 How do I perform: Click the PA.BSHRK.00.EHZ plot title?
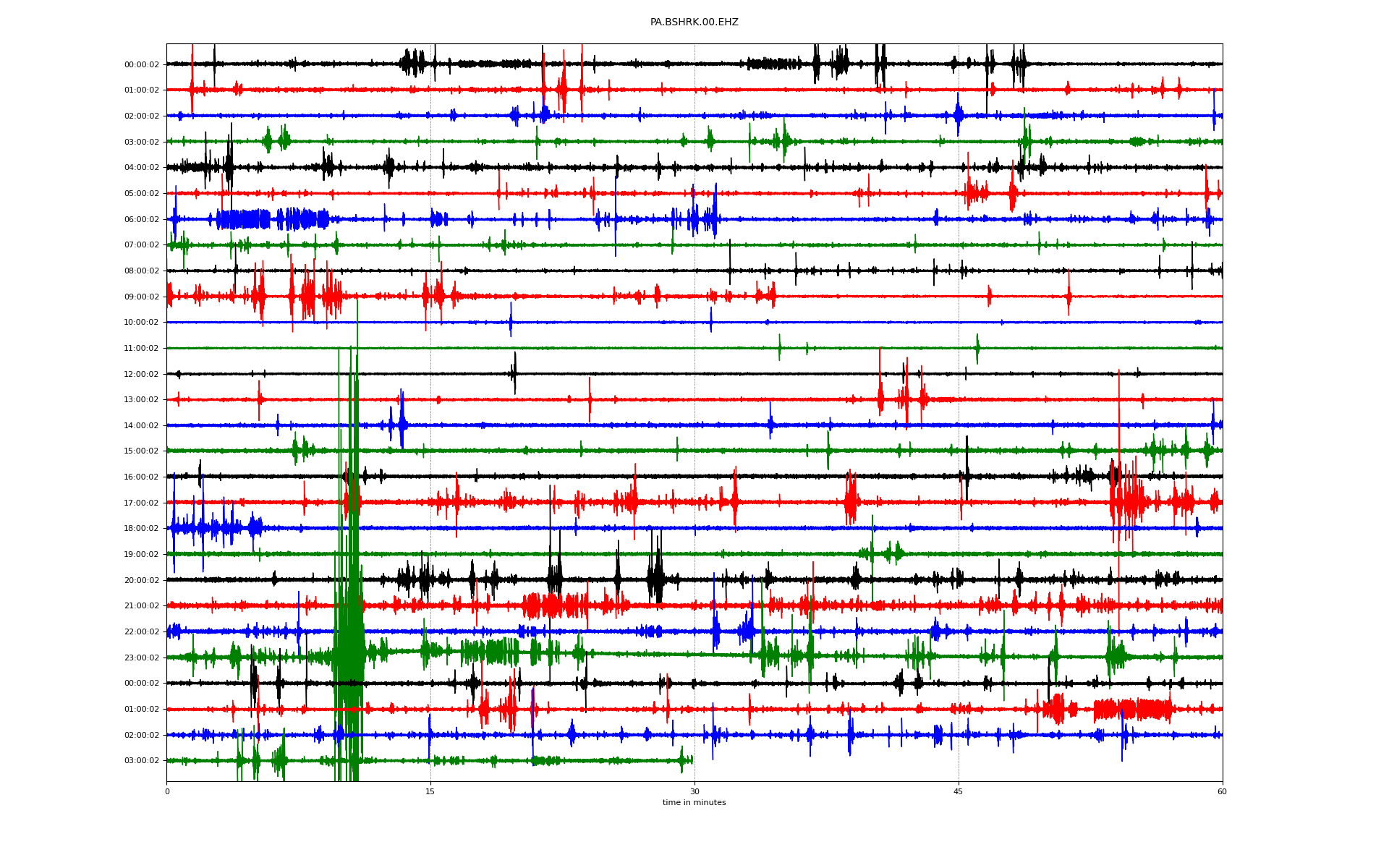(x=694, y=22)
